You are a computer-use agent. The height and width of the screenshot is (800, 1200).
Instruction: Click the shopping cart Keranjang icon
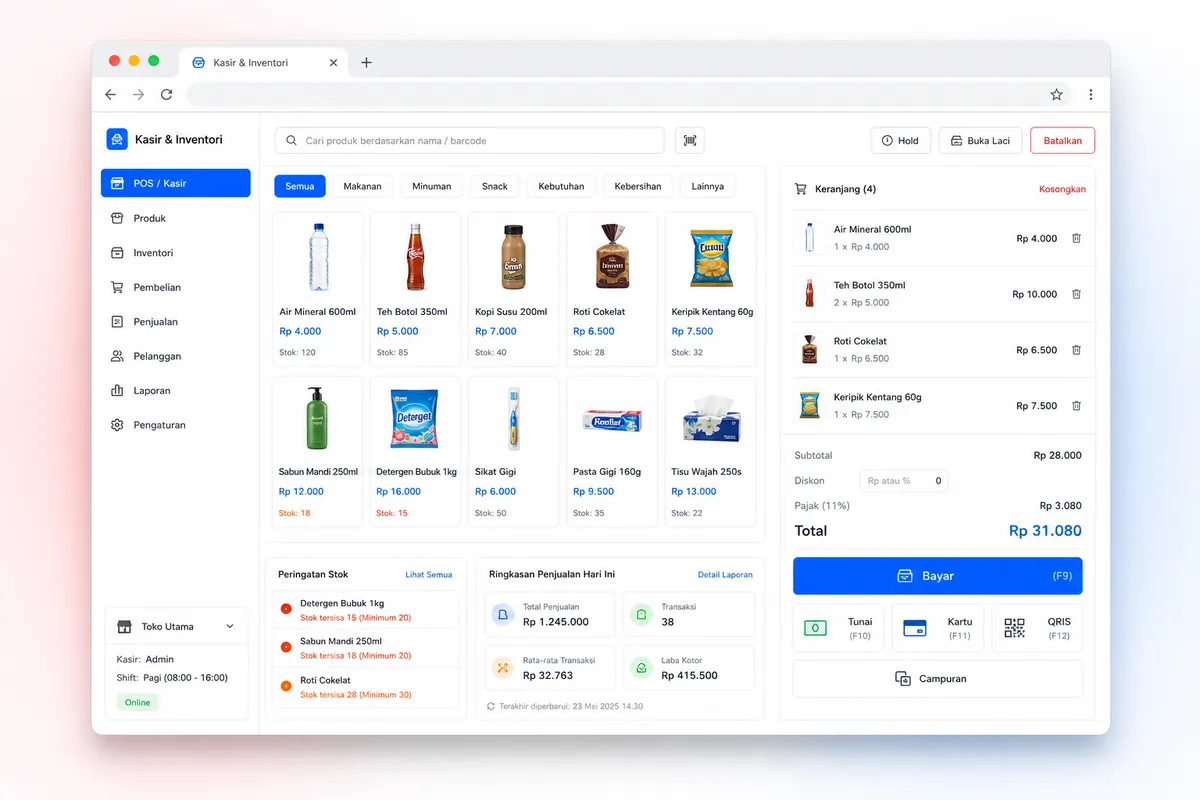pos(800,188)
